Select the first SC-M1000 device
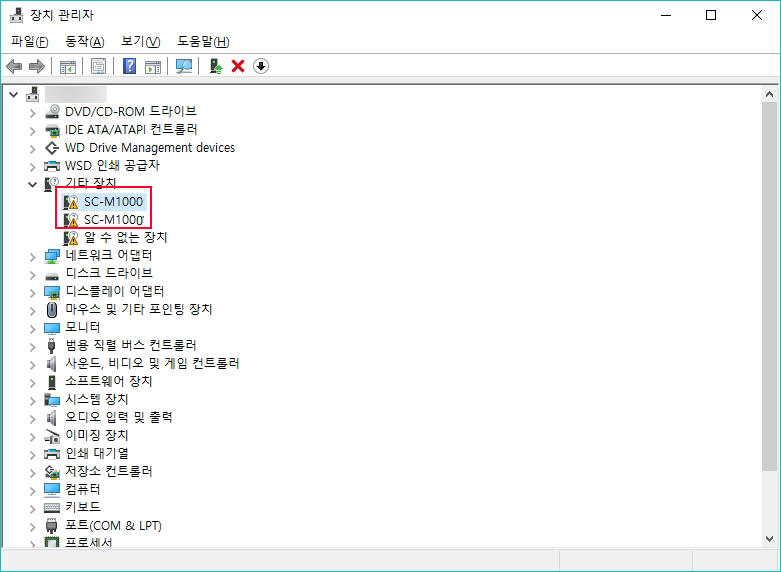 (113, 201)
